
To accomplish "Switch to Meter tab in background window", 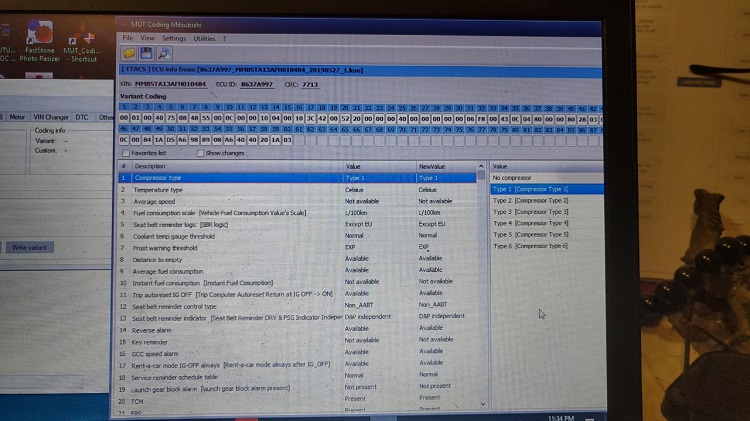I will [x=17, y=117].
